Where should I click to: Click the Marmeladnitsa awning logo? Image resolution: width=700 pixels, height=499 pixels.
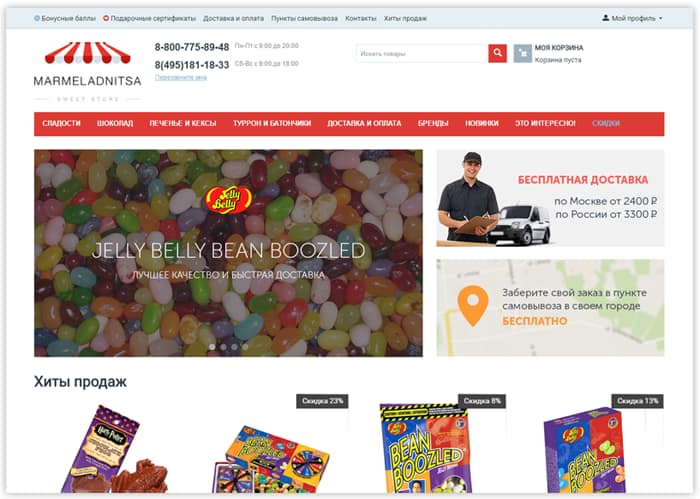(88, 53)
